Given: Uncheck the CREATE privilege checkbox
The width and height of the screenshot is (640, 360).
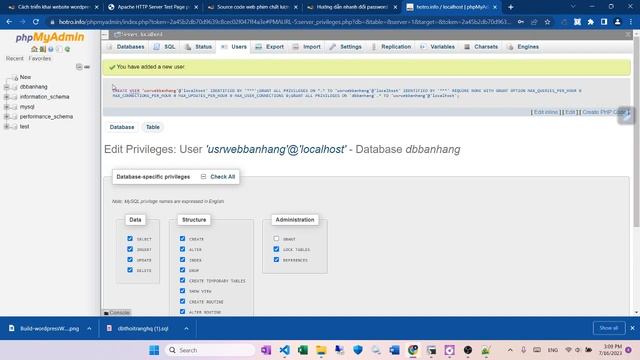Looking at the screenshot, I should point(182,238).
